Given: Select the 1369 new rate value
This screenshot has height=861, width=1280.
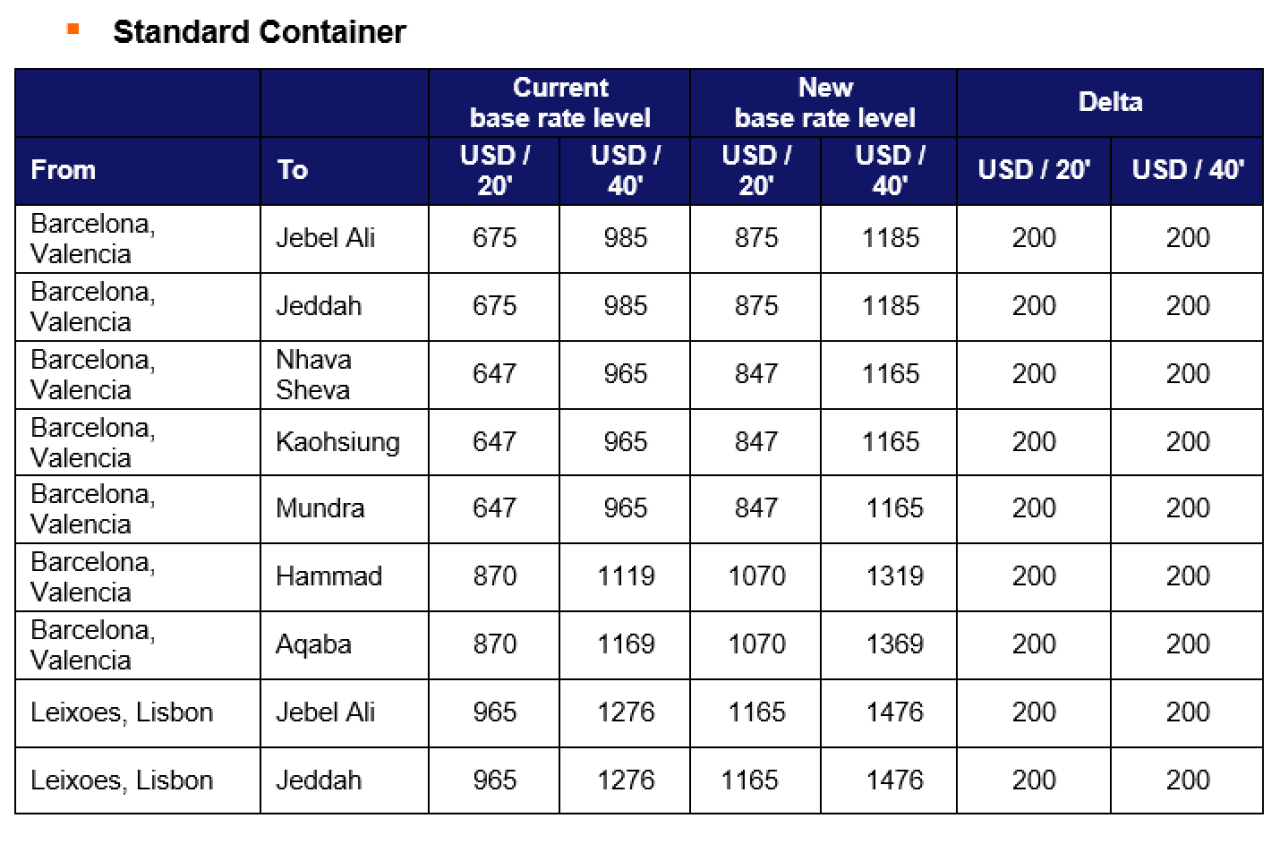Looking at the screenshot, I should click(x=894, y=644).
